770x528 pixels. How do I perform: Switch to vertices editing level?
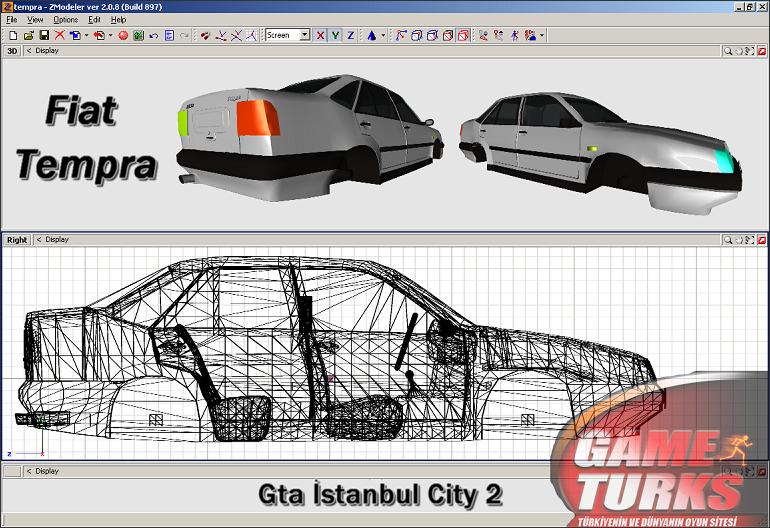pyautogui.click(x=401, y=35)
